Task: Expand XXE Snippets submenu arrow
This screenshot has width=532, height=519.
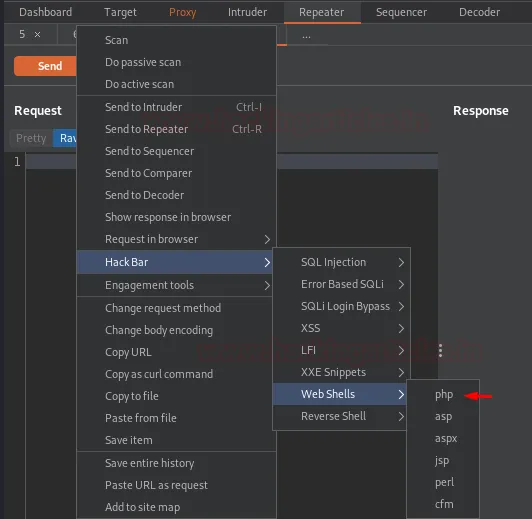Action: (x=401, y=372)
